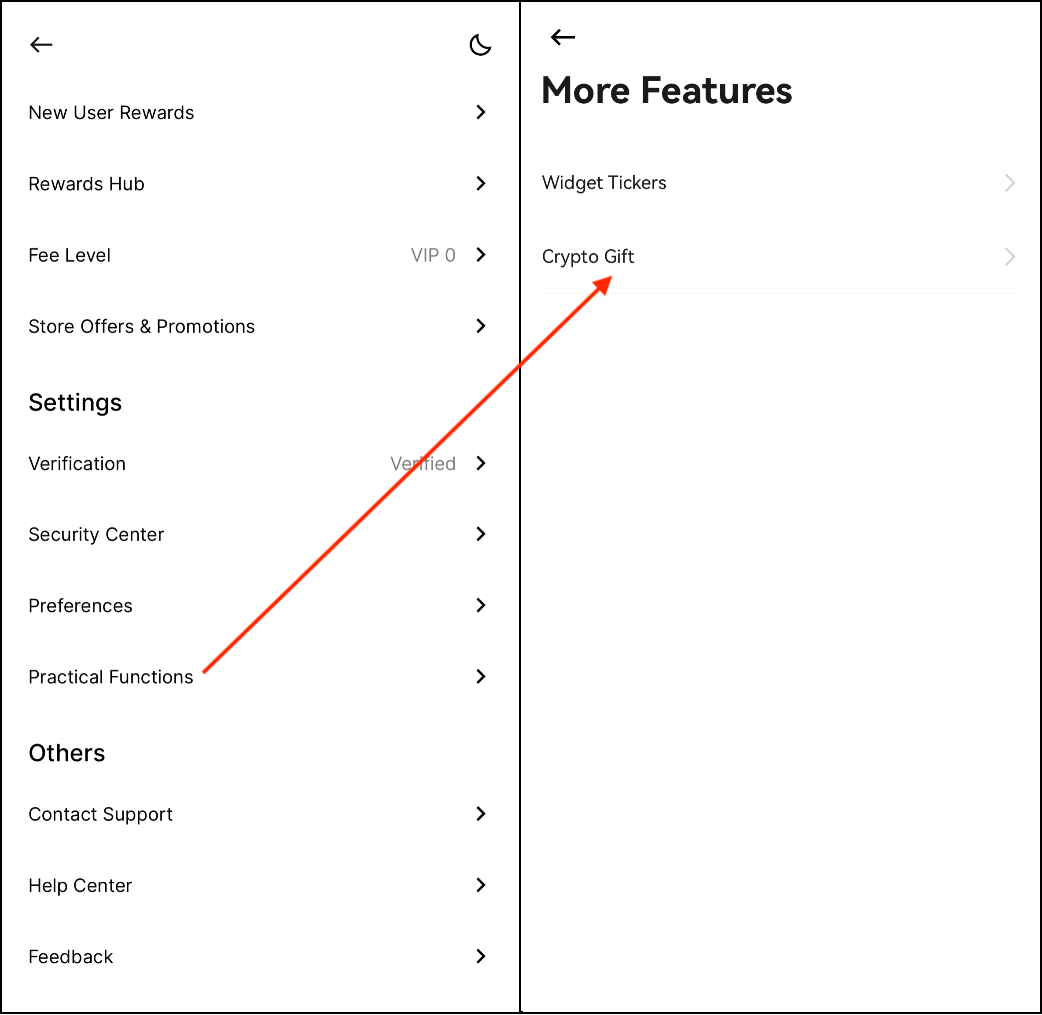This screenshot has width=1042, height=1015.
Task: Tap the VIP 0 fee level value
Action: pos(433,255)
